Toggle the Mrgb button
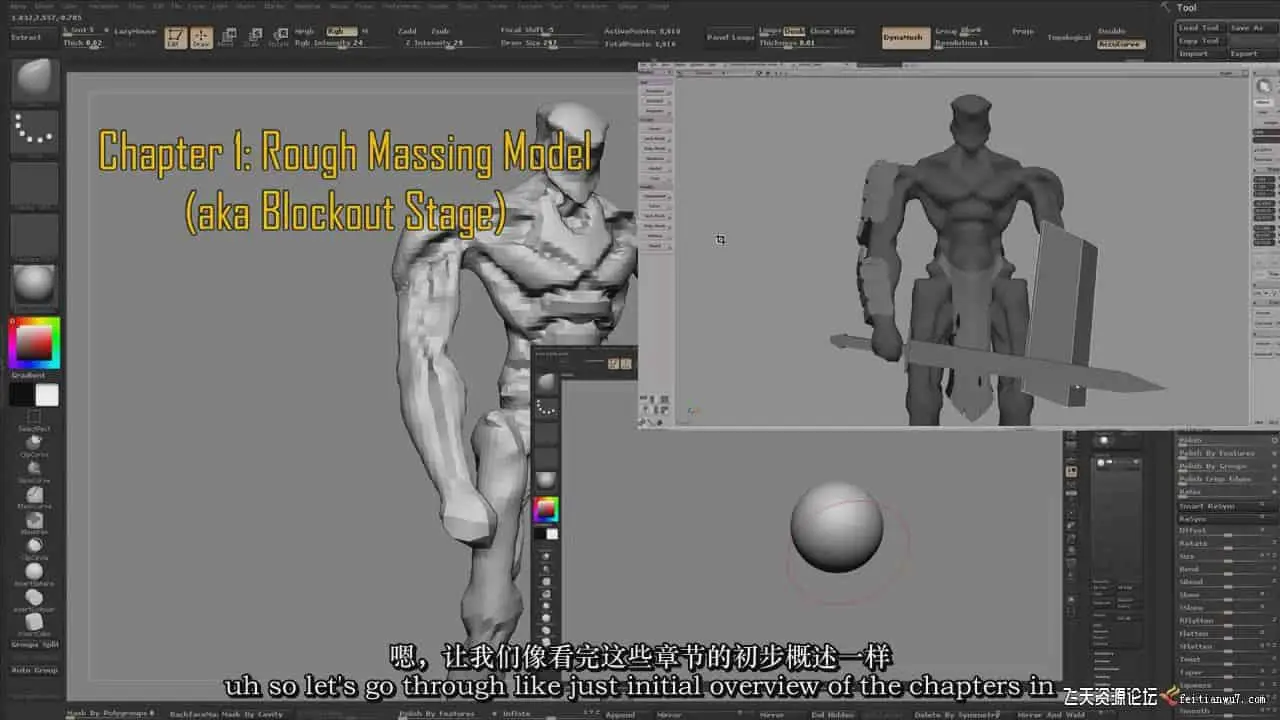The image size is (1280, 720). pyautogui.click(x=304, y=31)
